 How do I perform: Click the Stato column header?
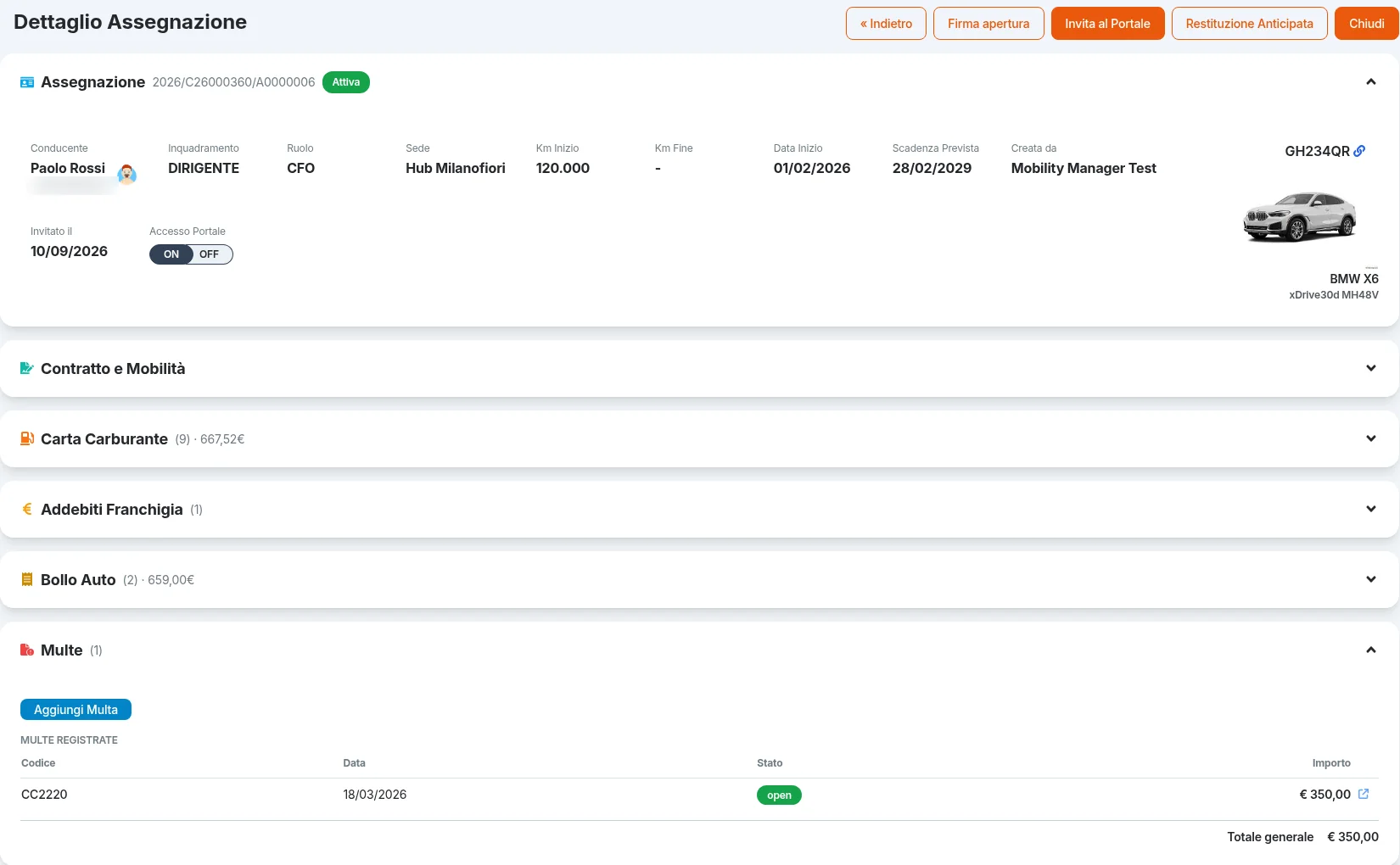point(770,763)
